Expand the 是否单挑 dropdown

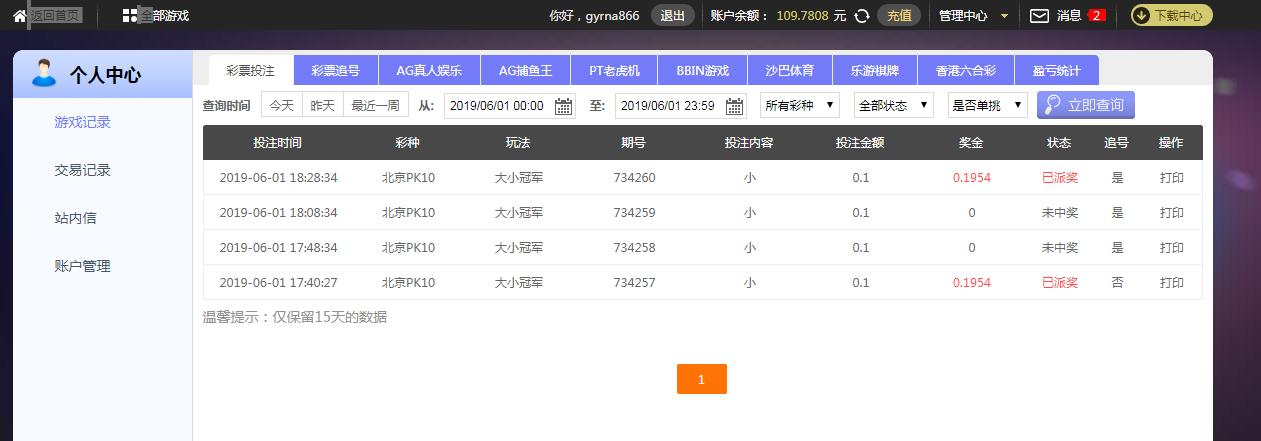[x=988, y=105]
